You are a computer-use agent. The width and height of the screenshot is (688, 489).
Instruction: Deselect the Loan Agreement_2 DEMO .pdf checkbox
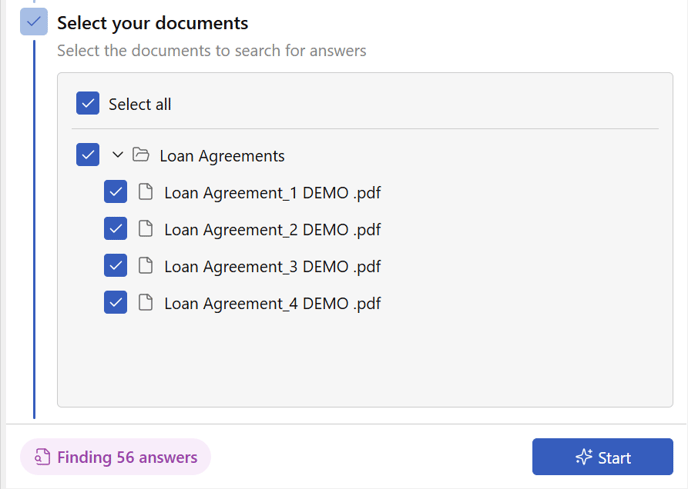coord(115,228)
